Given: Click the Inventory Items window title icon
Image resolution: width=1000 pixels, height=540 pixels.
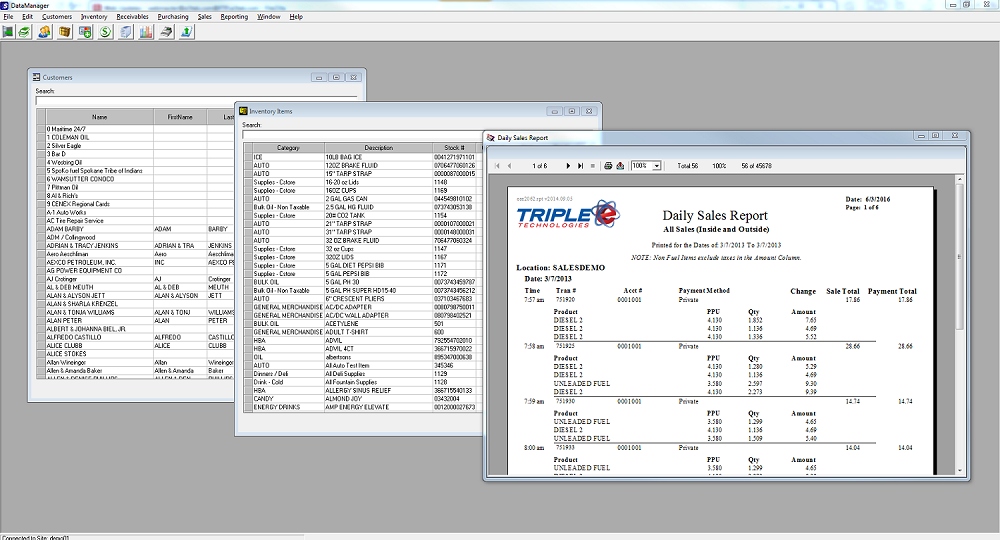Looking at the screenshot, I should (243, 111).
